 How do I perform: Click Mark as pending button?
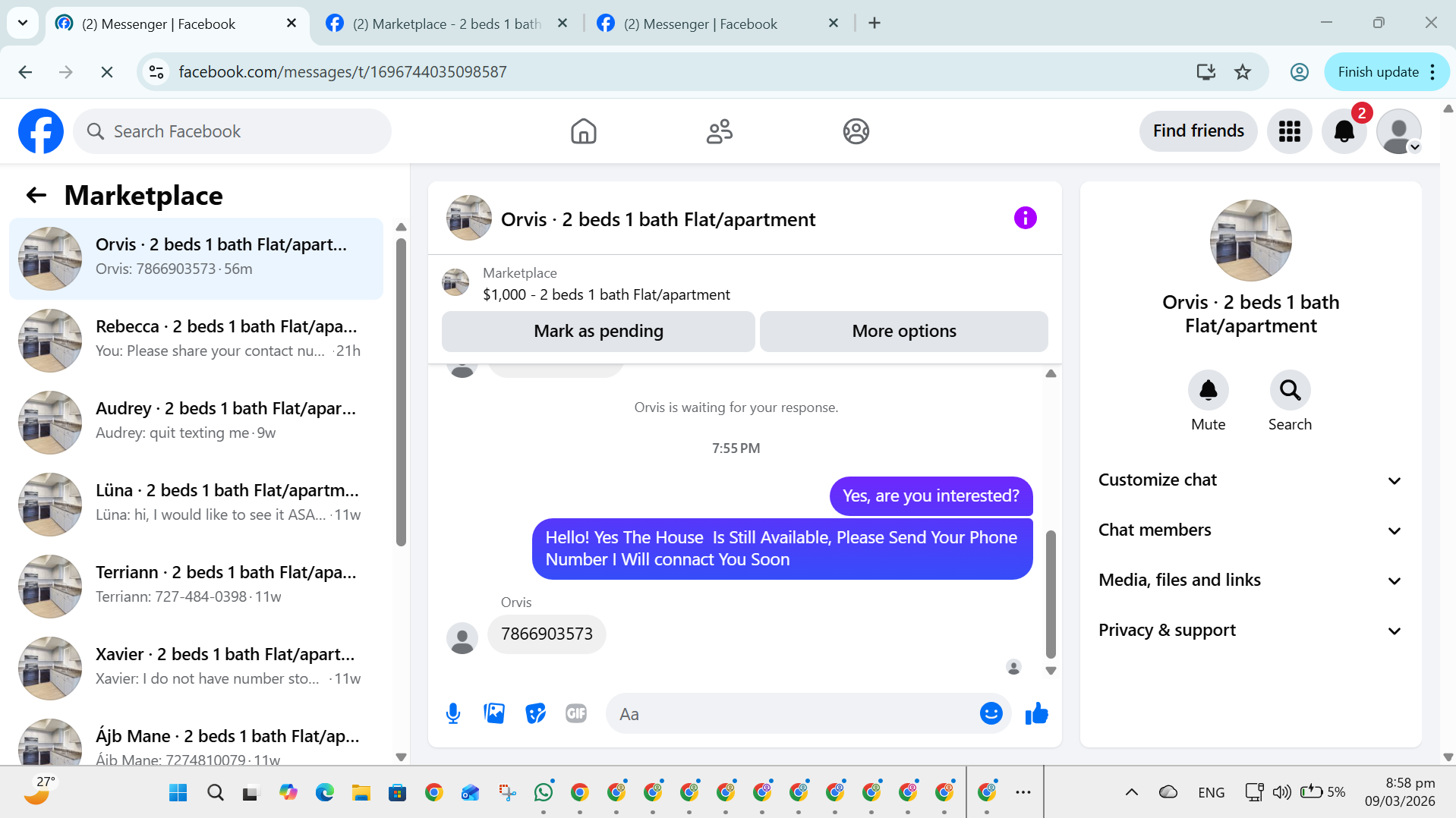point(598,331)
